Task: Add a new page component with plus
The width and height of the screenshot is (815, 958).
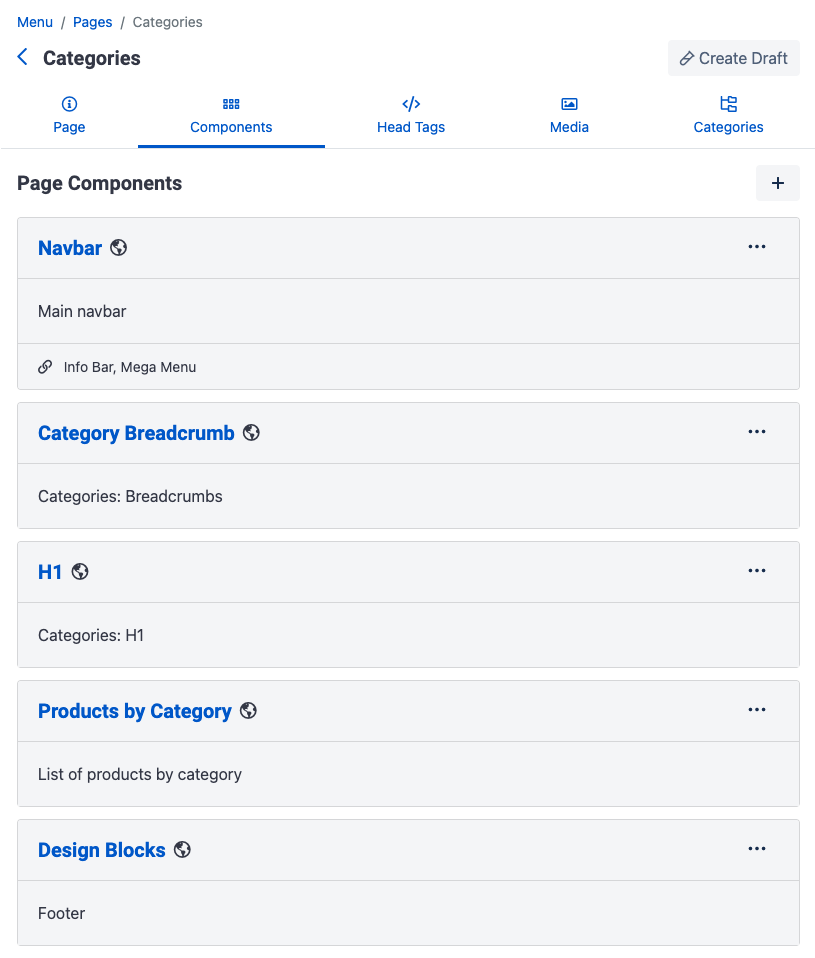Action: (777, 183)
